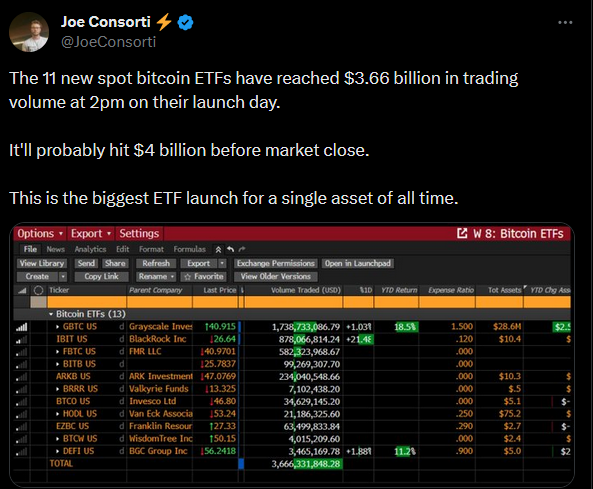
Task: Expand the FBTC US row arrow
Action: (57, 352)
